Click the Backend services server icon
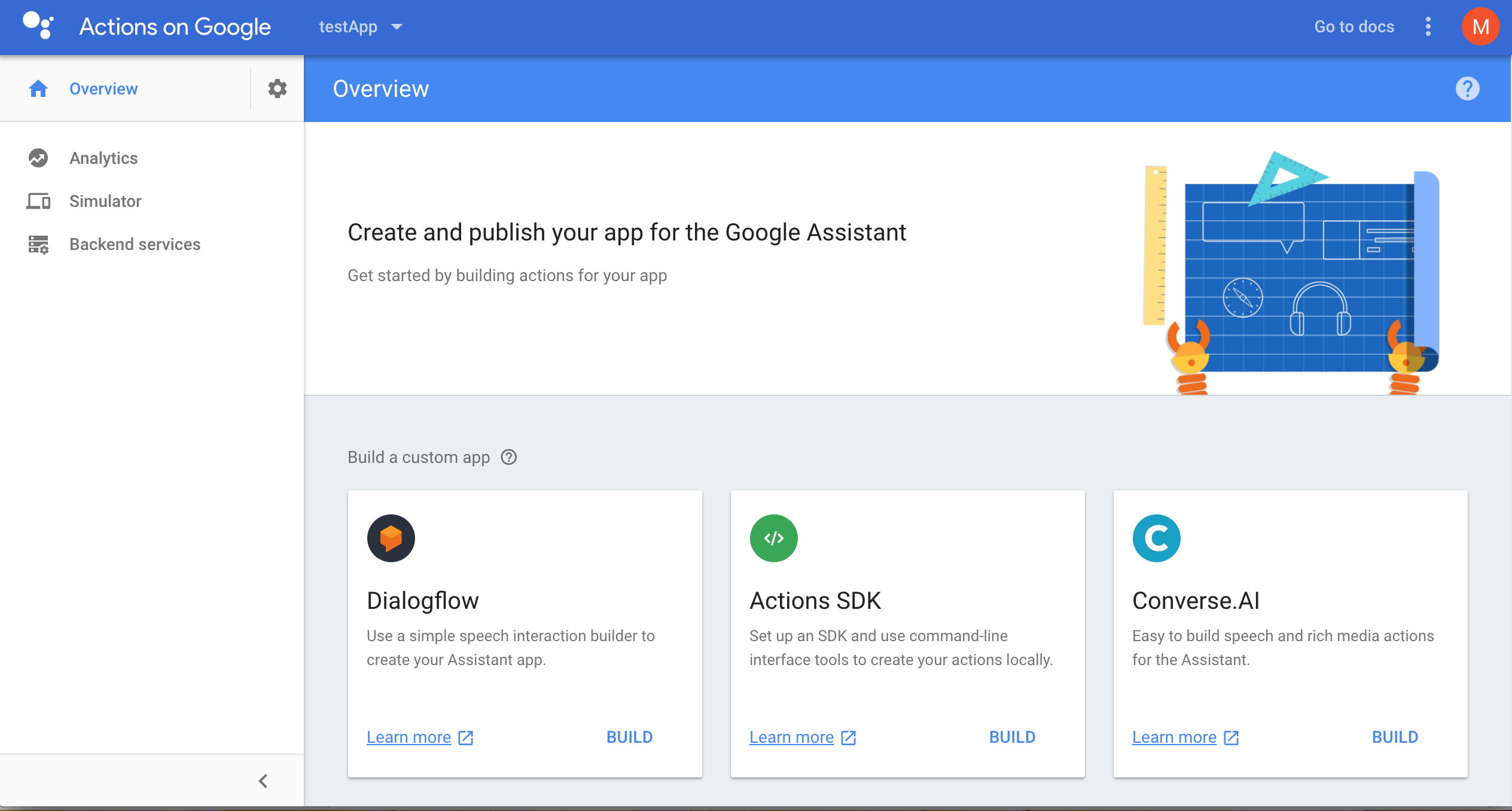Screen dimensions: 1512x811 [x=38, y=244]
